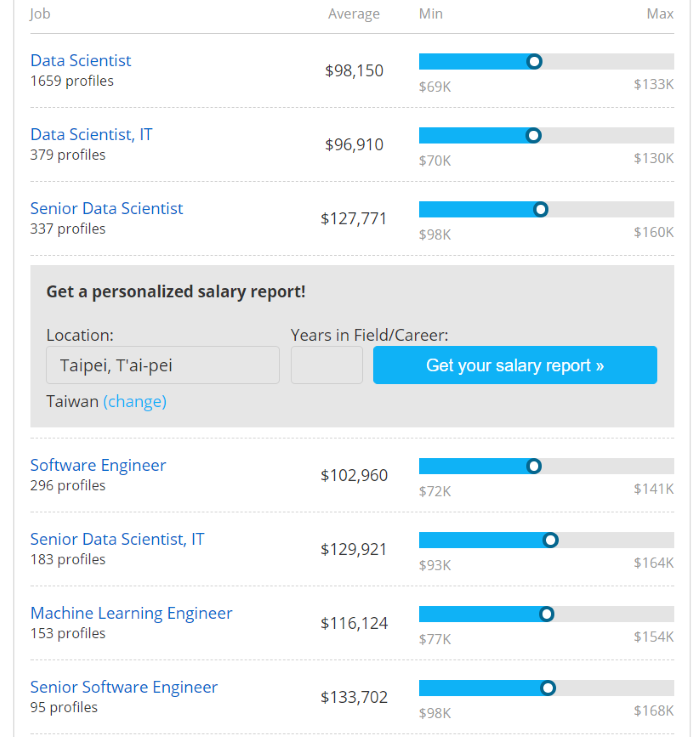Click the Senior Data Scientist salary marker

[541, 210]
